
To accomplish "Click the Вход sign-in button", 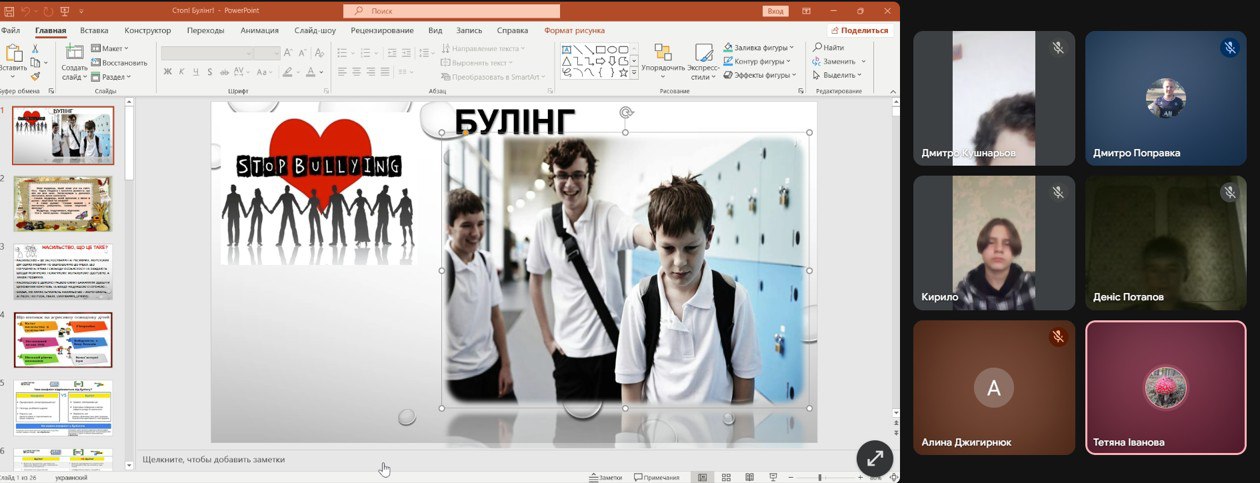I will pyautogui.click(x=775, y=11).
